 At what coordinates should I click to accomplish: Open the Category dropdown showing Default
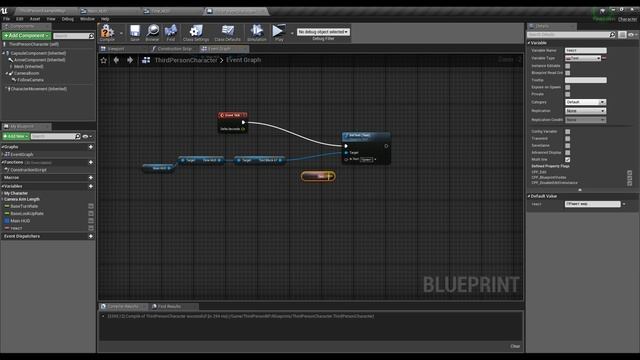tap(585, 102)
